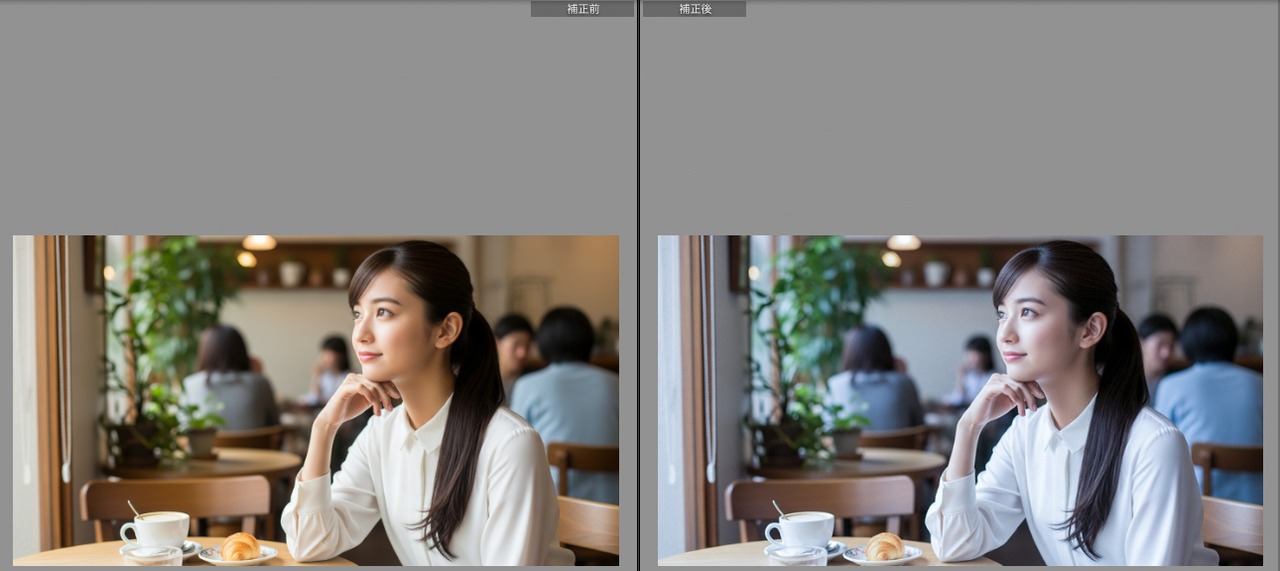
Task: Click the croissant in the before image
Action: click(x=240, y=546)
